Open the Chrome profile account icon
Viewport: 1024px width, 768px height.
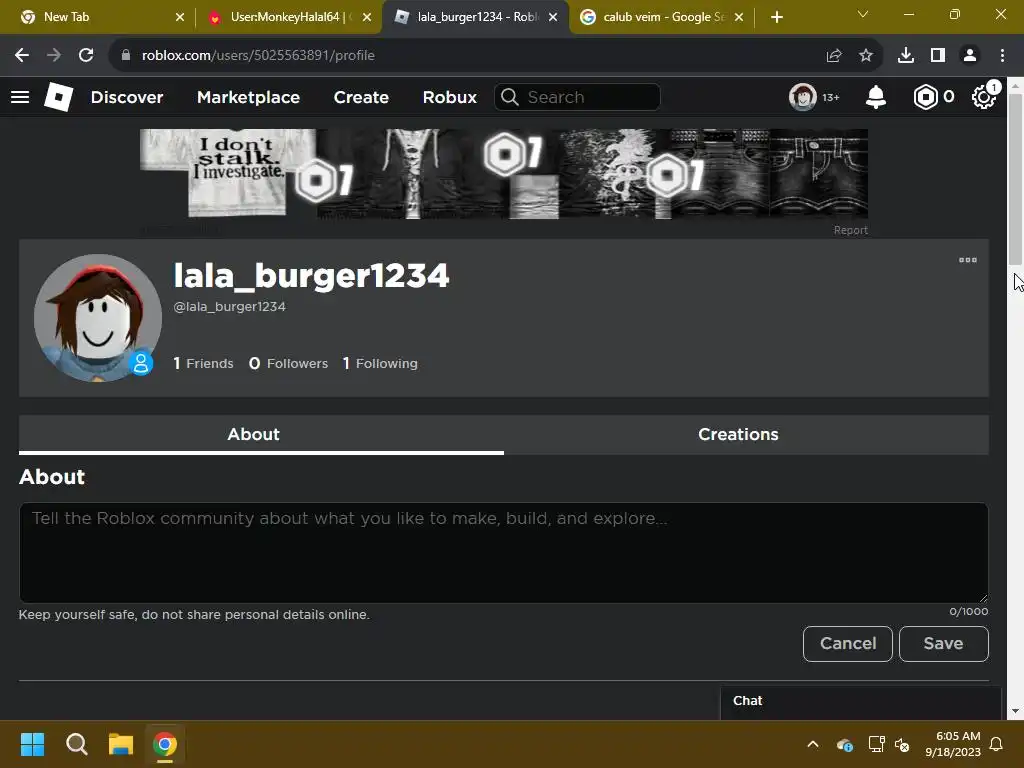pos(970,56)
